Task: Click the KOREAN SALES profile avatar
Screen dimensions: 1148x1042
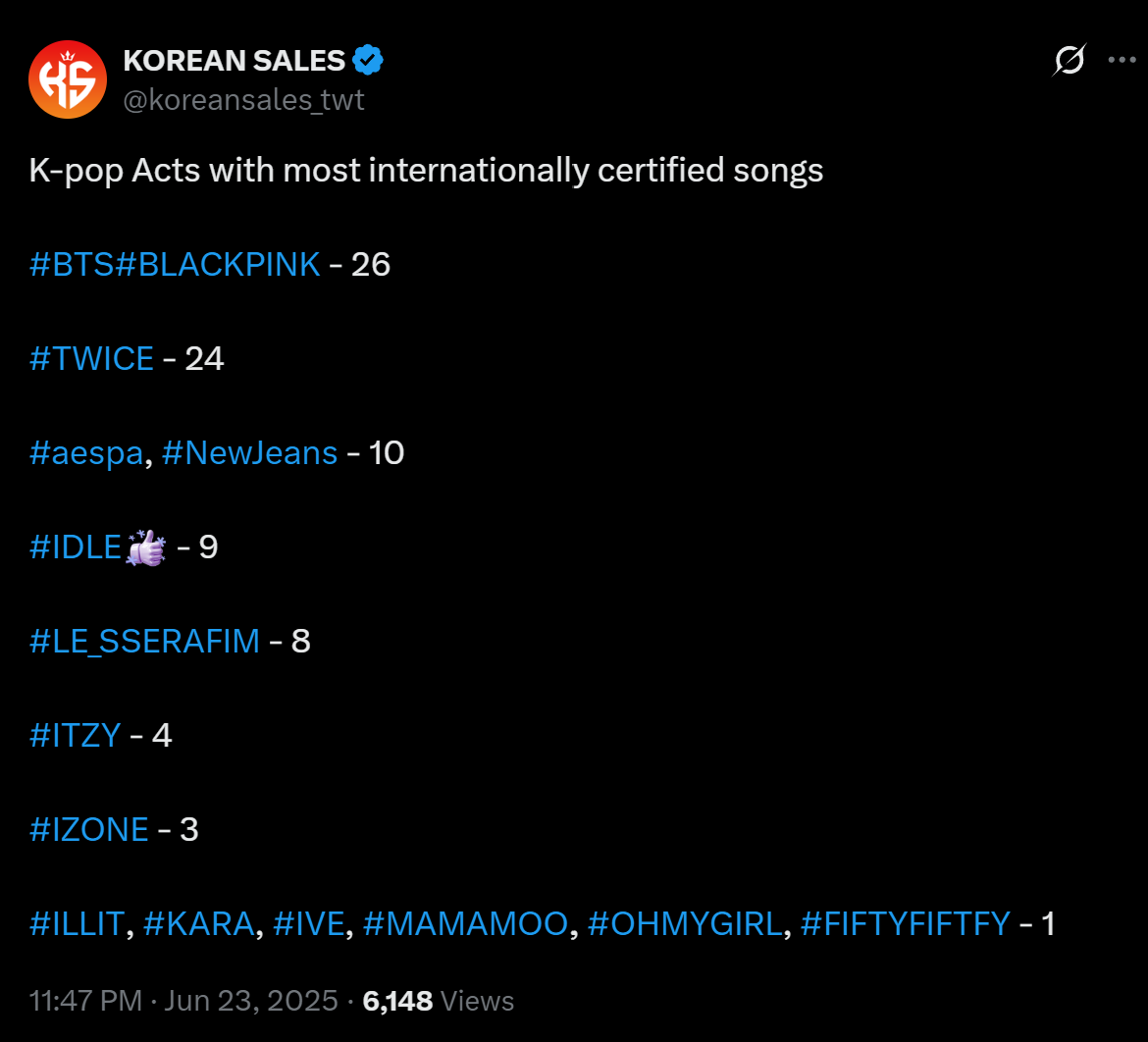Action: point(68,79)
